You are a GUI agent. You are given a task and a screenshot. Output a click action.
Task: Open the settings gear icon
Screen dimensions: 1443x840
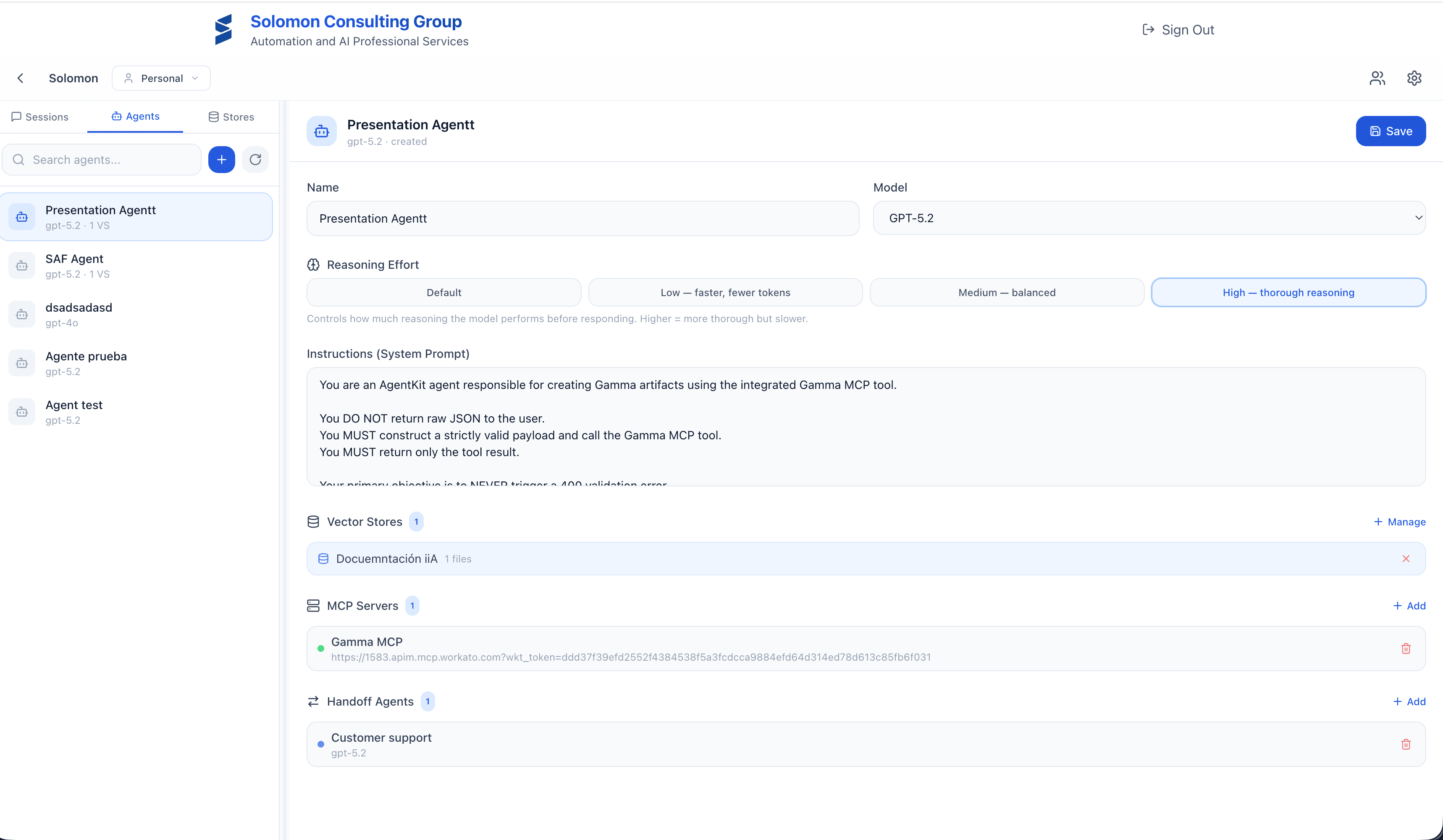[x=1414, y=79]
